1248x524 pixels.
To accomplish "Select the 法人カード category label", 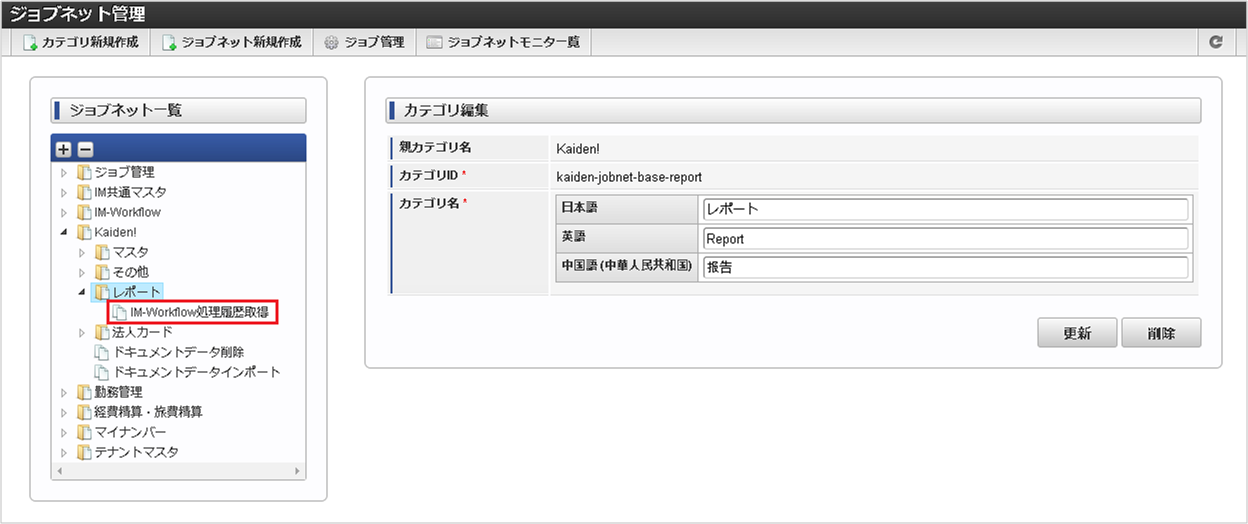I will click(143, 332).
